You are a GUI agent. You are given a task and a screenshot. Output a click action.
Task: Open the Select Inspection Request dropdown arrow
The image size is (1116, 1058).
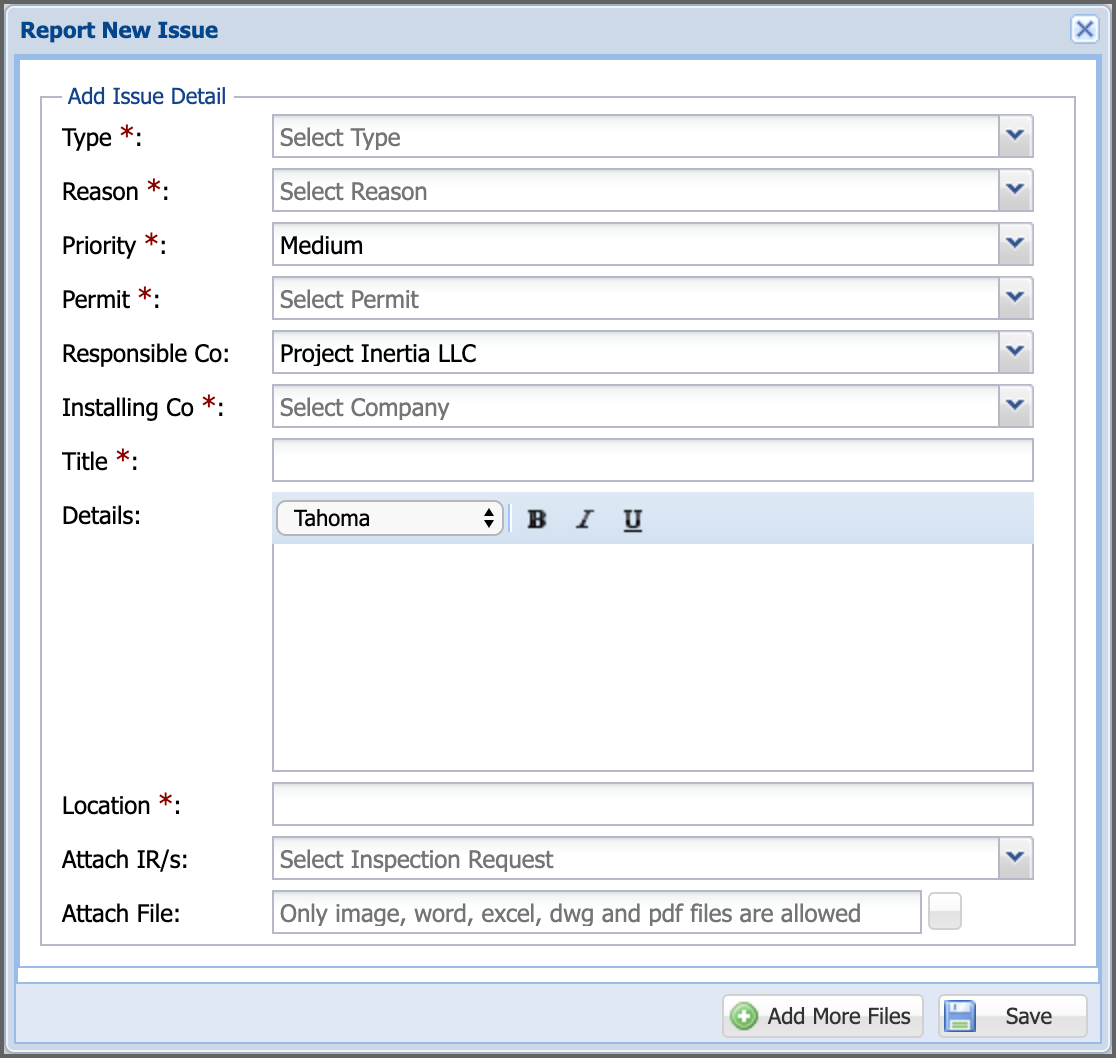pyautogui.click(x=1016, y=858)
